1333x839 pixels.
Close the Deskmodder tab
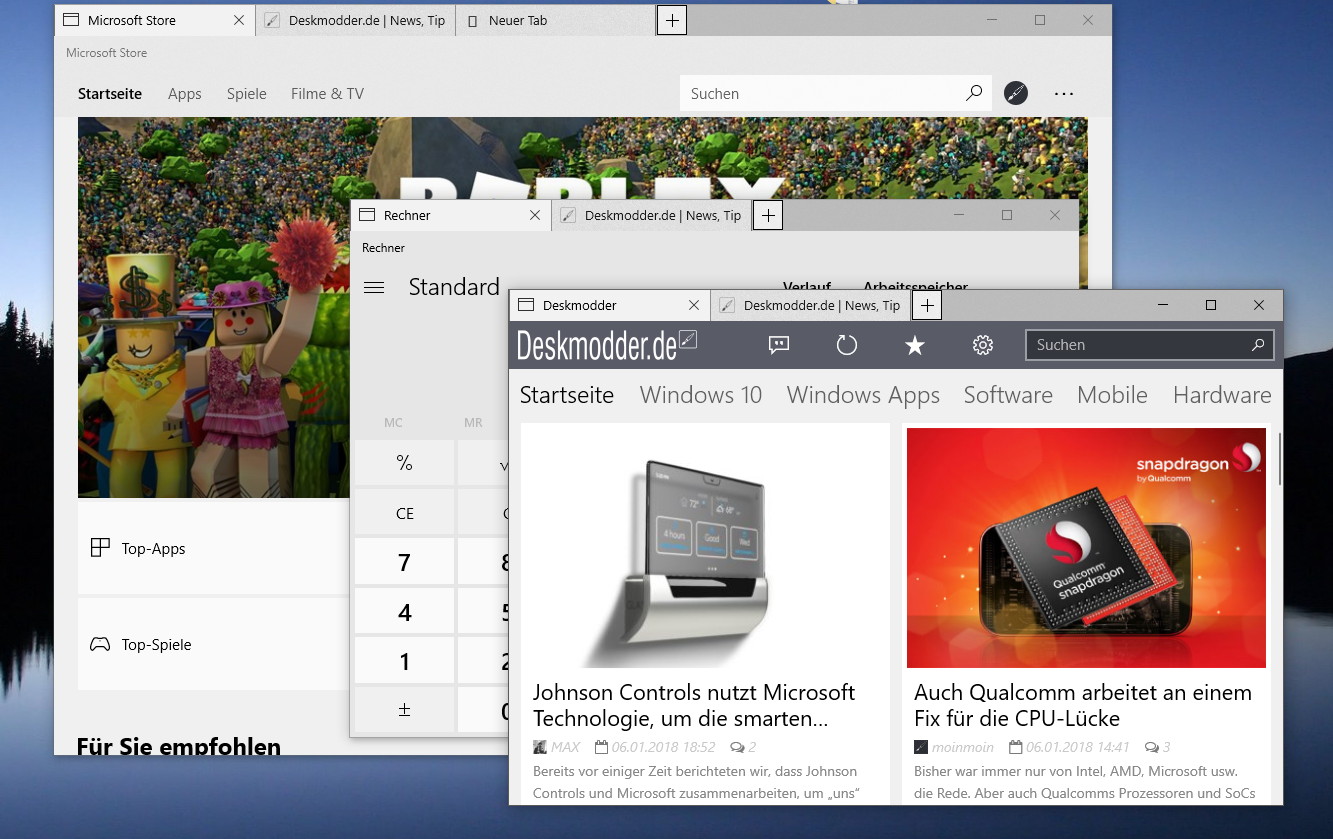click(695, 305)
